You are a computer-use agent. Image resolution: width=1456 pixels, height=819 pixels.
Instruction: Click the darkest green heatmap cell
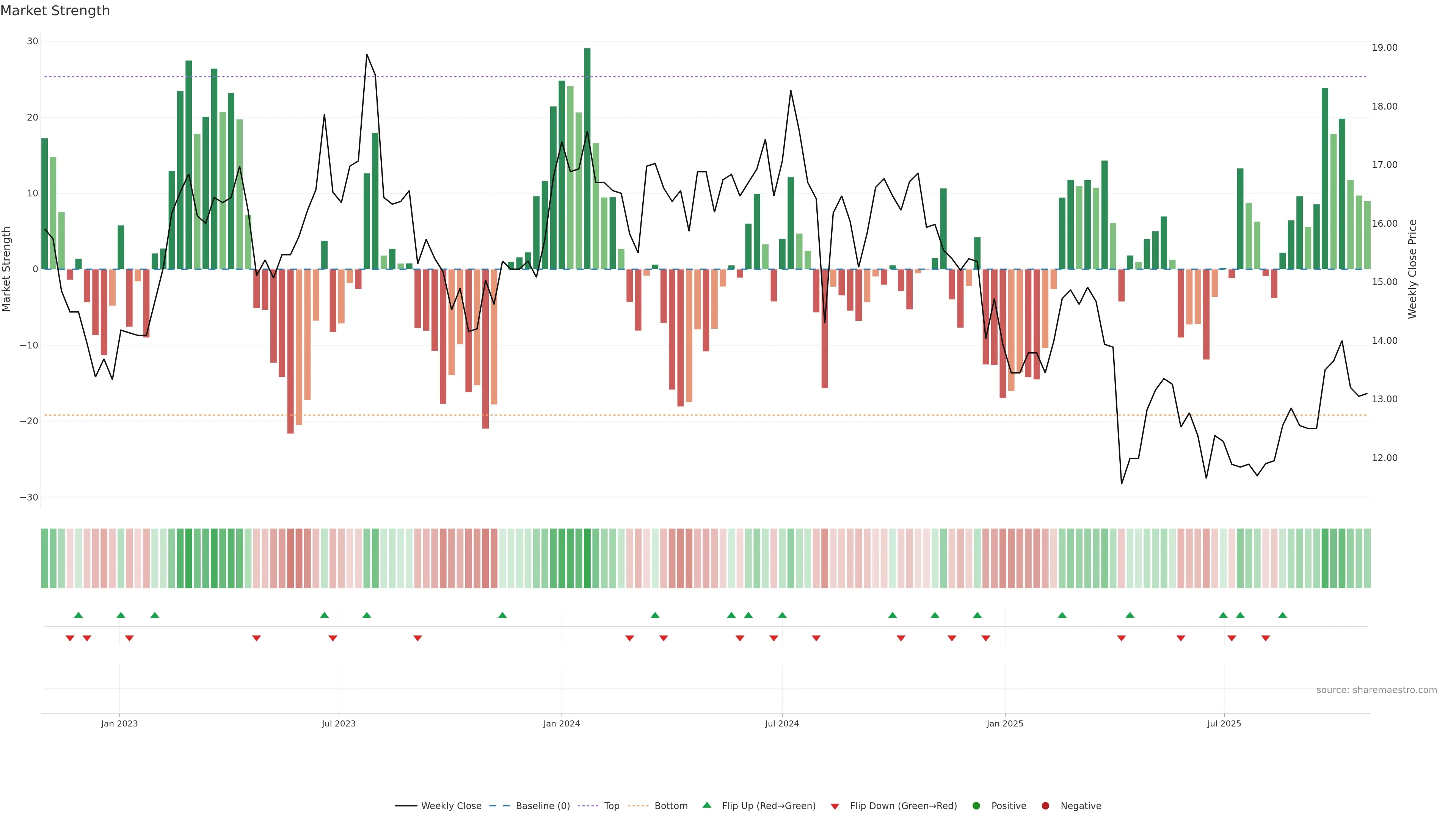pyautogui.click(x=587, y=559)
